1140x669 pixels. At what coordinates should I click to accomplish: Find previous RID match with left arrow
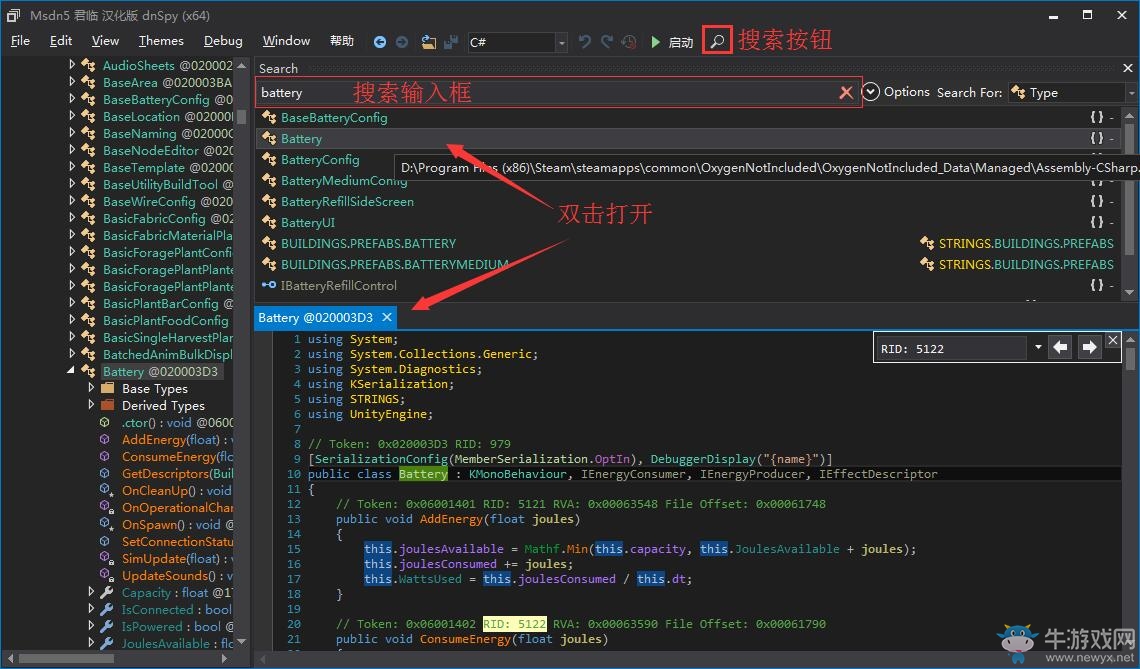point(1061,348)
